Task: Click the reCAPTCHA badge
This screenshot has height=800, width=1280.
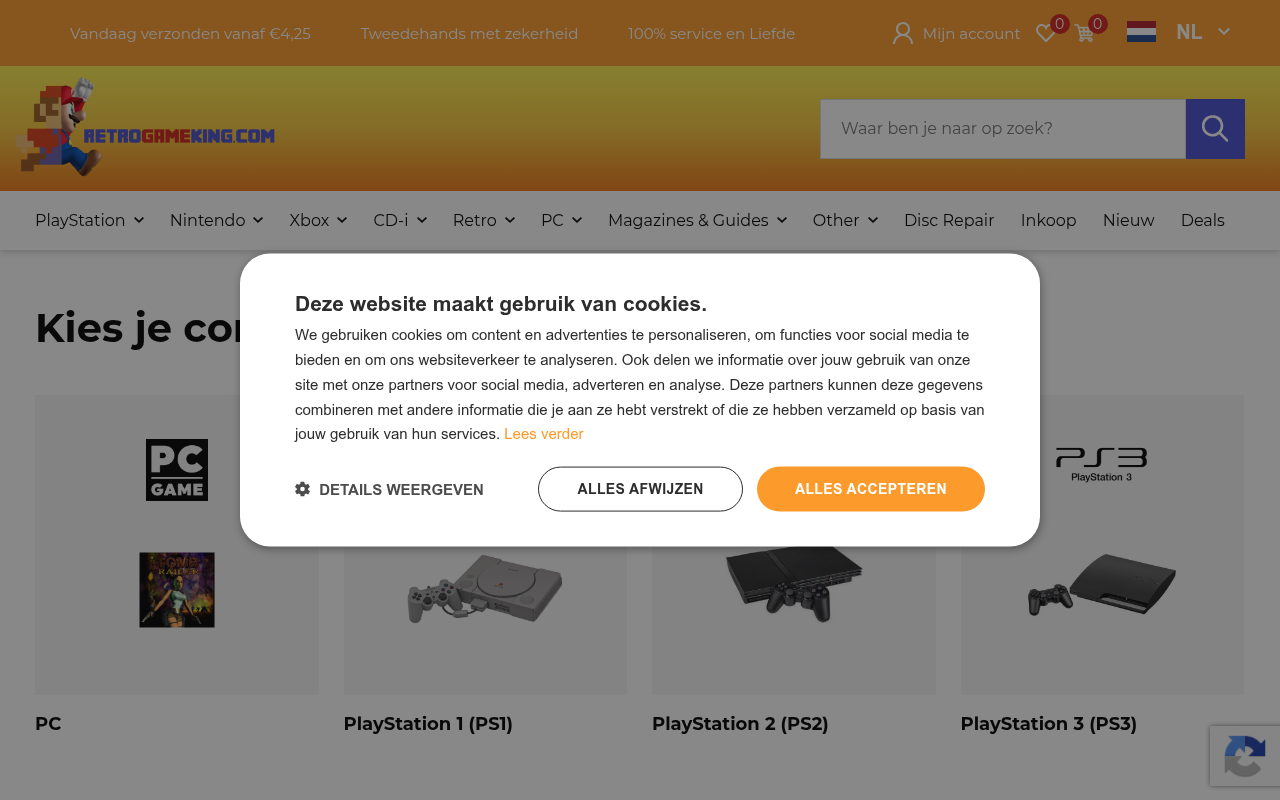Action: [x=1245, y=756]
